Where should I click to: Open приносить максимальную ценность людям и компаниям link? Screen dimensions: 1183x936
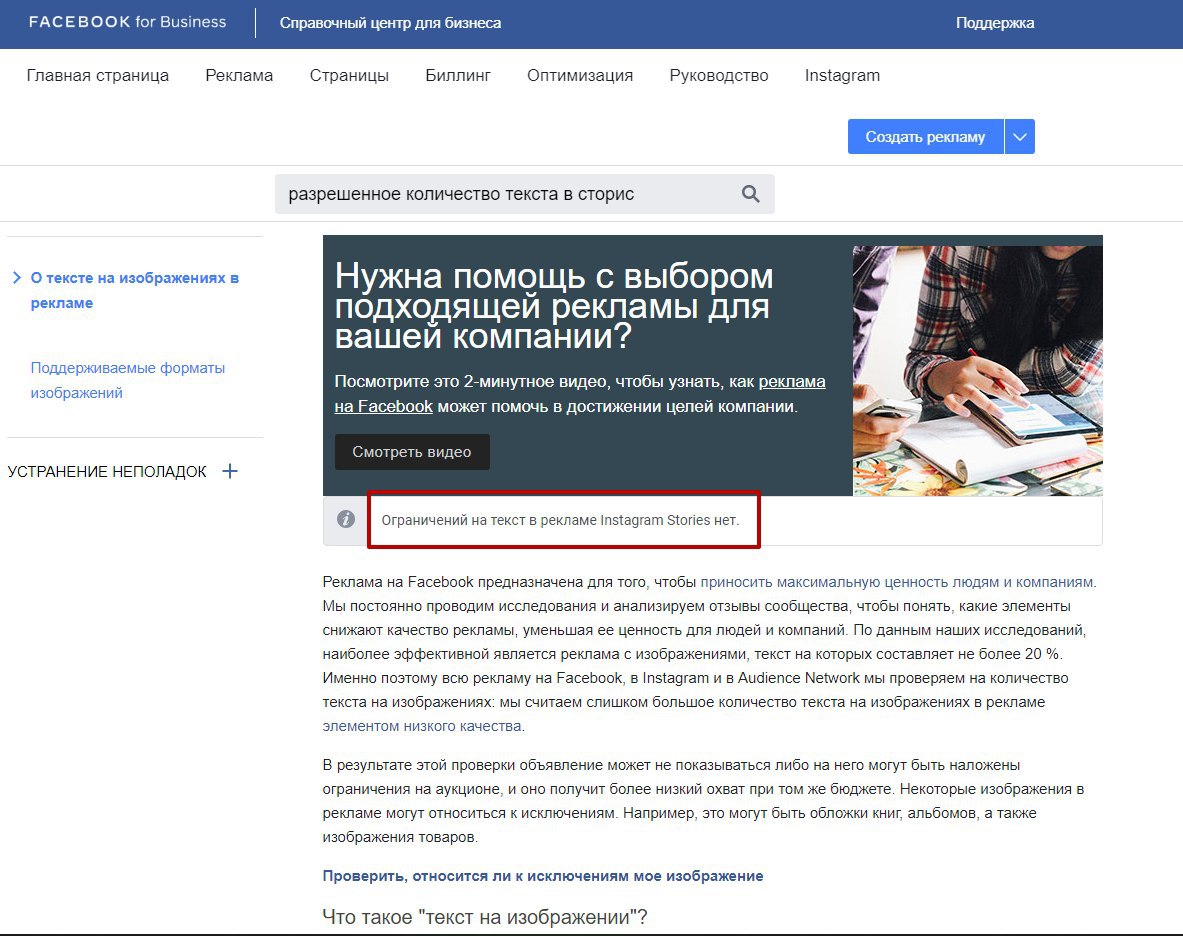[x=896, y=582]
